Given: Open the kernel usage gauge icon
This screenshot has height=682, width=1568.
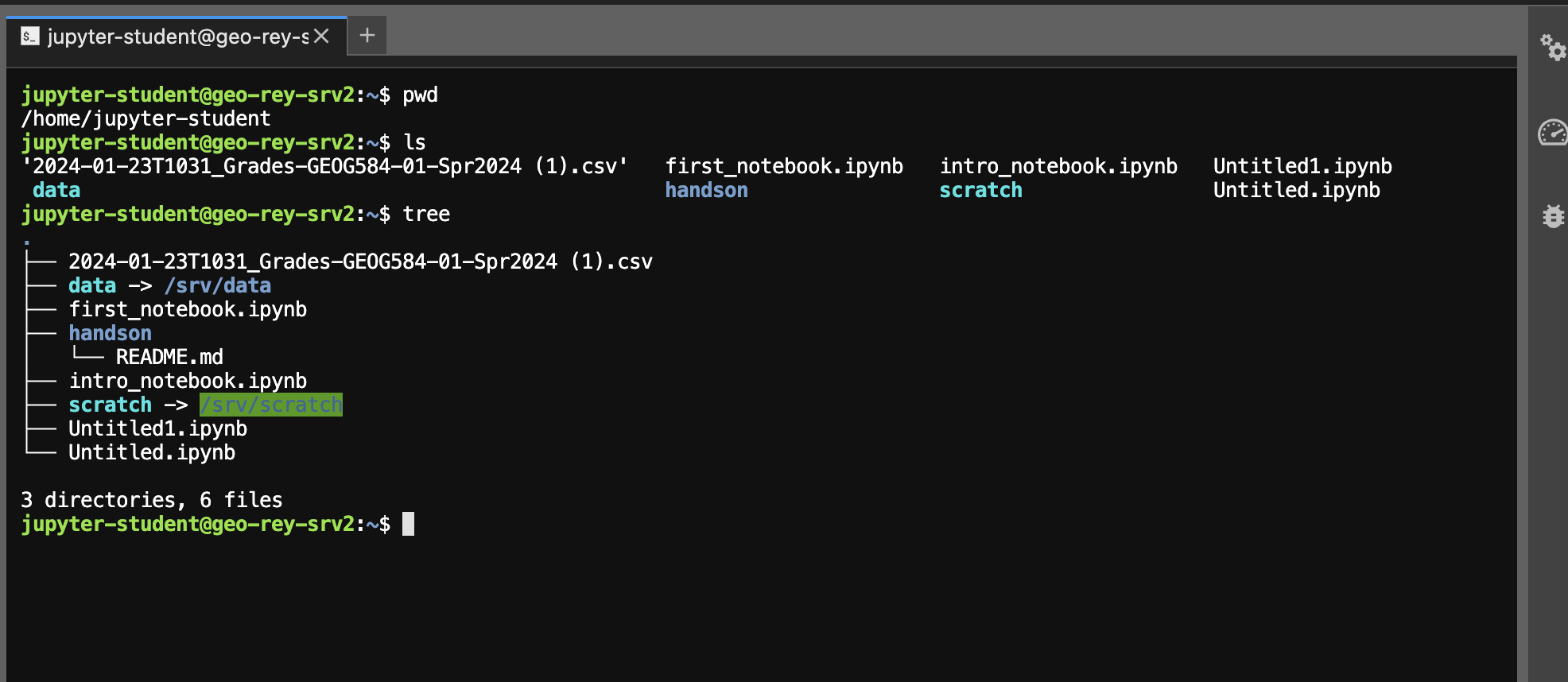Looking at the screenshot, I should coord(1552,132).
